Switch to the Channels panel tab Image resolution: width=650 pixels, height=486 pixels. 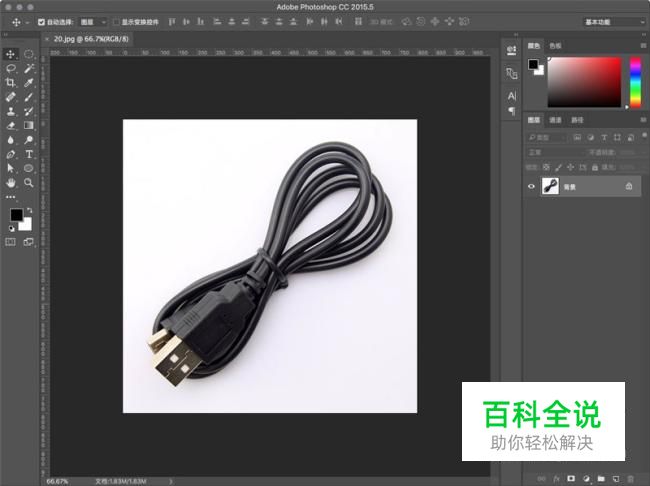[x=555, y=120]
